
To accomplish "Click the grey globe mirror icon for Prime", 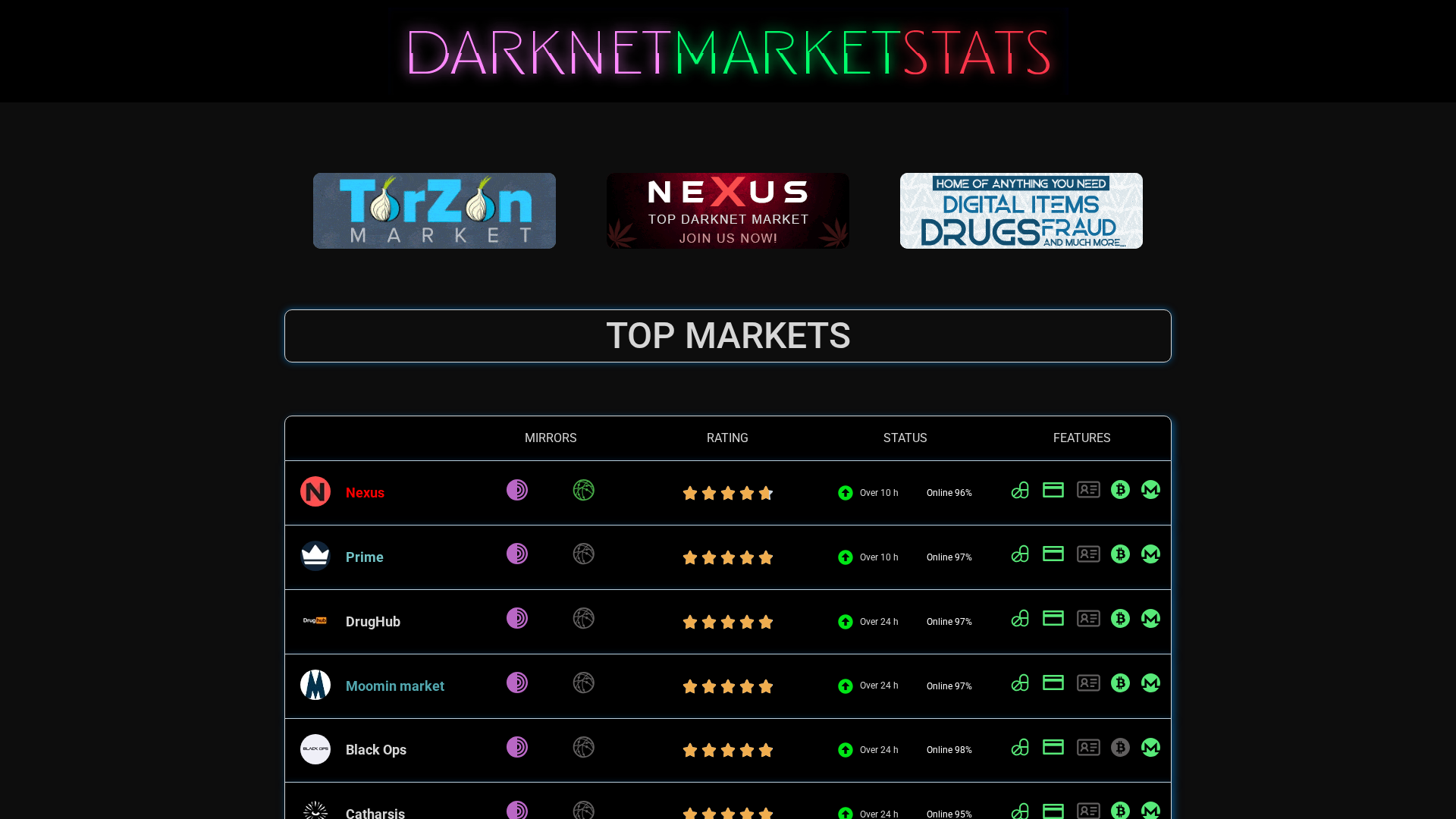I will [584, 554].
